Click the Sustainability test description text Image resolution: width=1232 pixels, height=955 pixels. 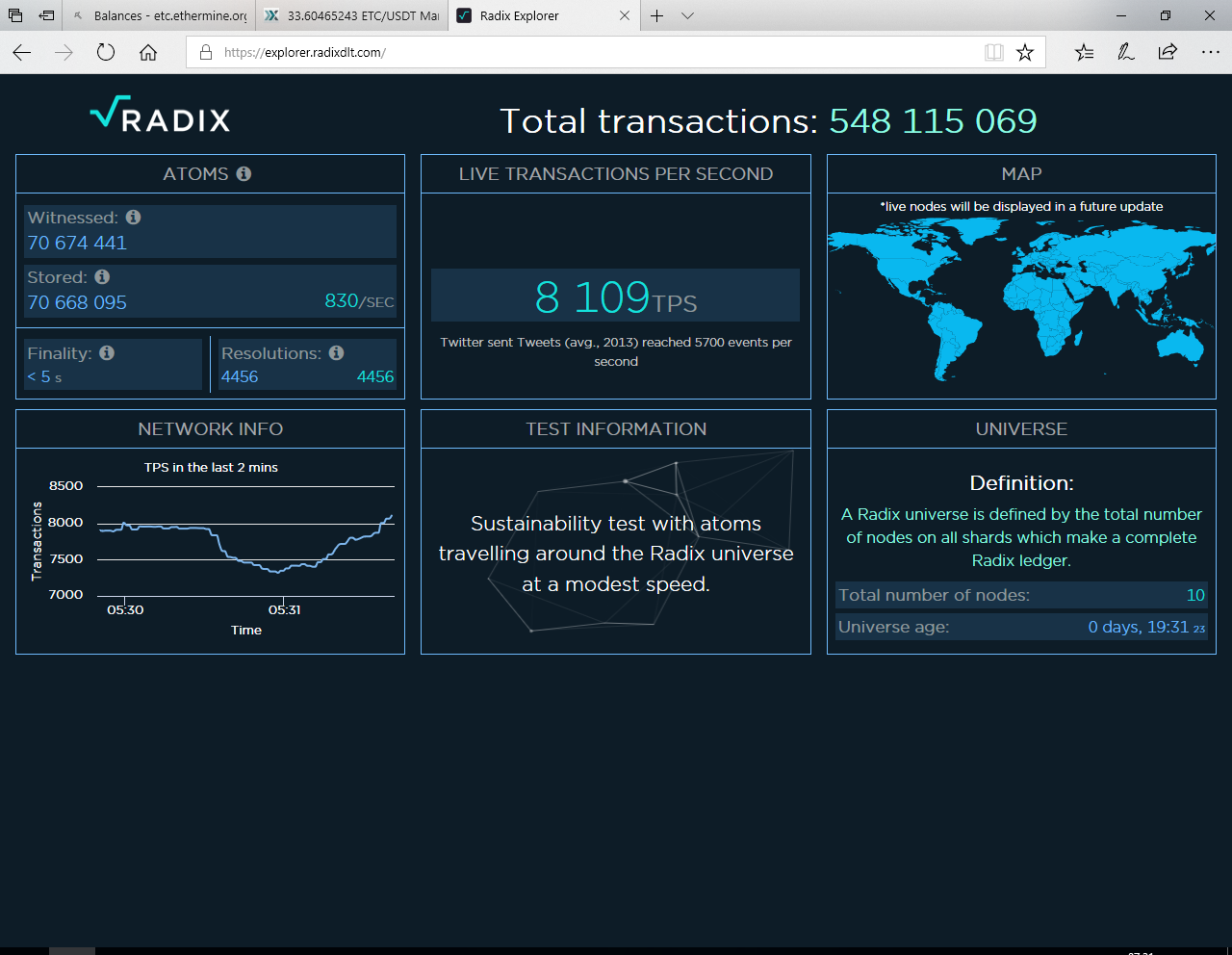coord(616,554)
